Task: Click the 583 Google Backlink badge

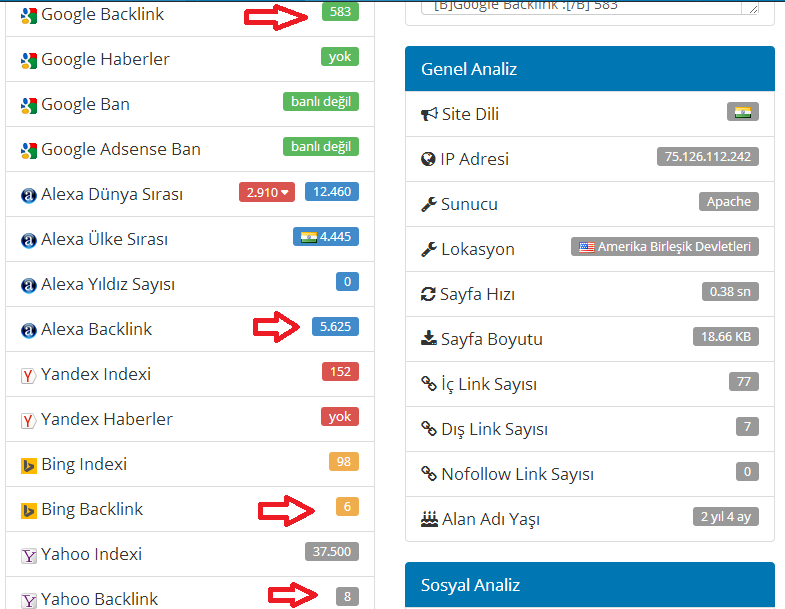Action: click(340, 12)
